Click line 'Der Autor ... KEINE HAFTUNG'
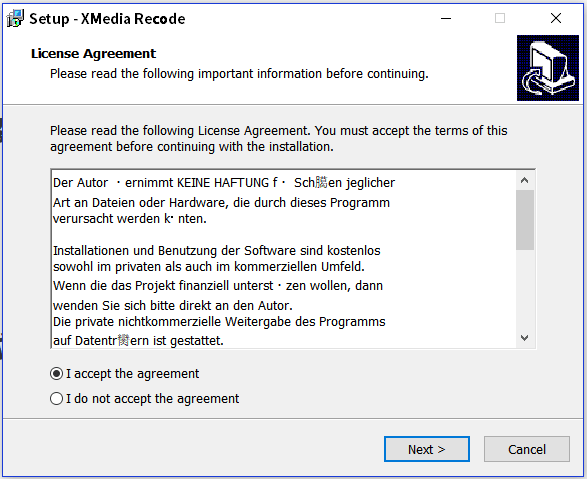Image resolution: width=587 pixels, height=479 pixels. point(224,183)
